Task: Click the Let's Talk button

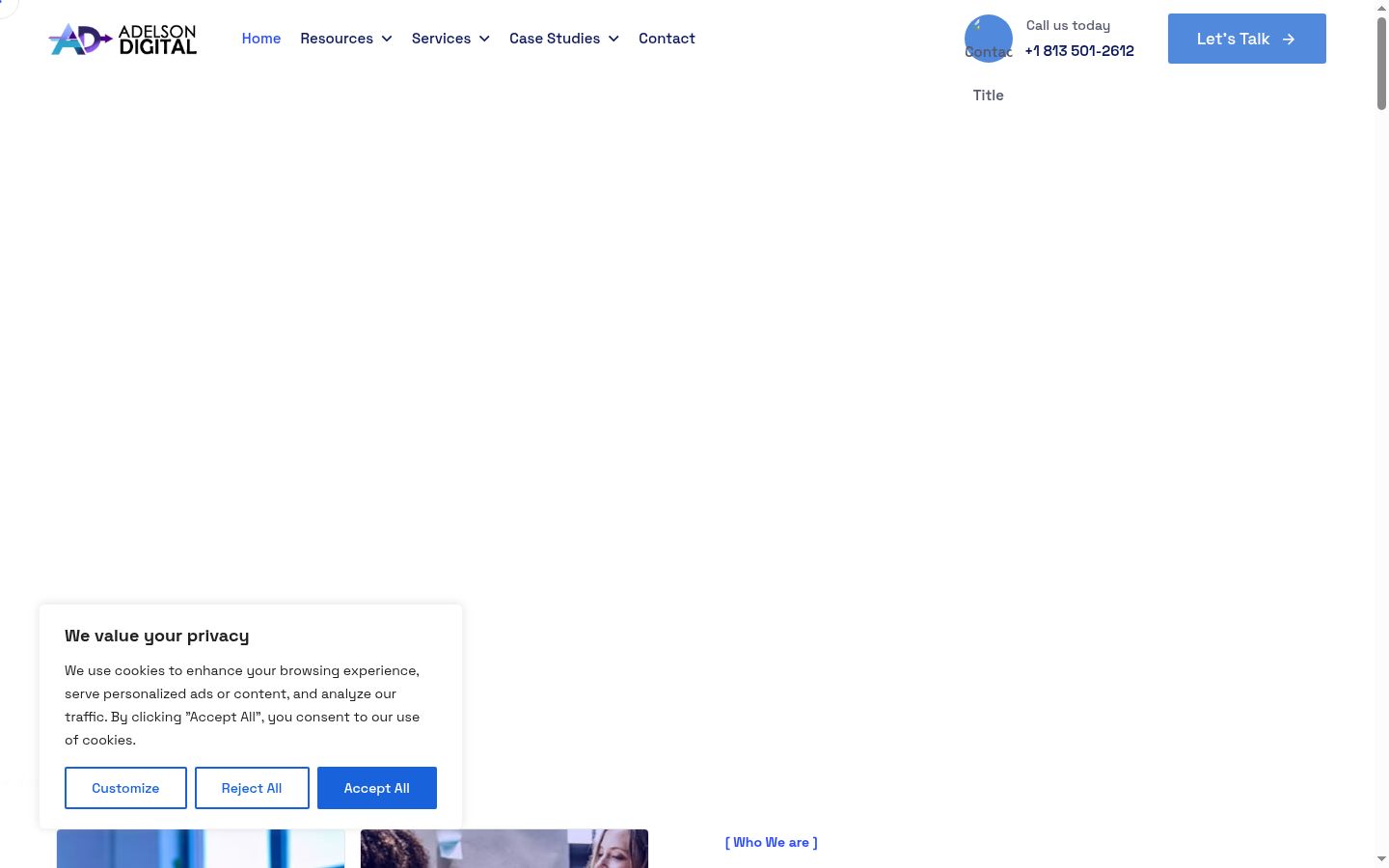Action: pos(1247,39)
